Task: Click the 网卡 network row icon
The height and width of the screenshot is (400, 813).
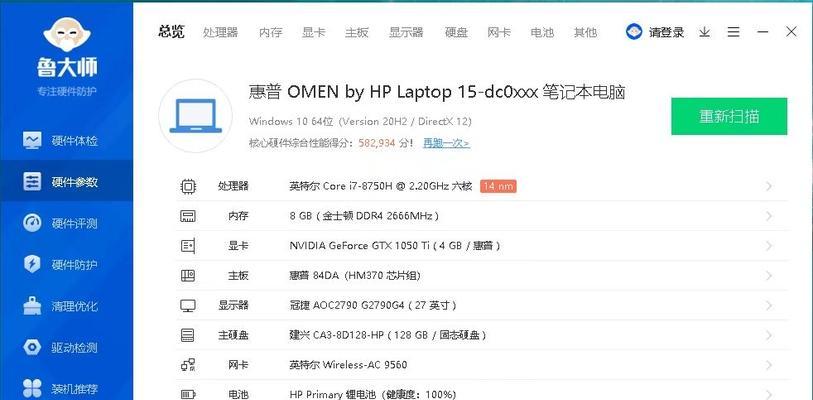Action: tap(188, 365)
